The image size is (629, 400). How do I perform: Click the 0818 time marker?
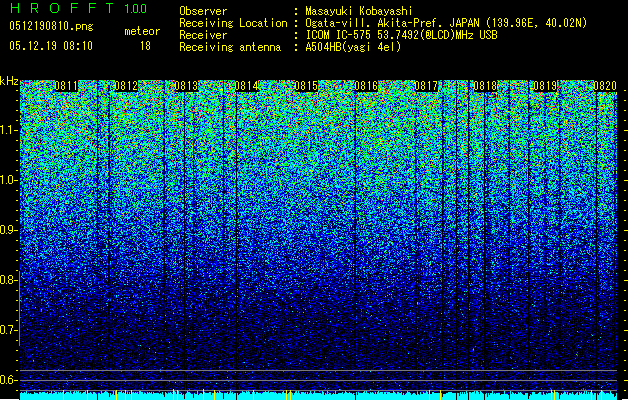485,86
